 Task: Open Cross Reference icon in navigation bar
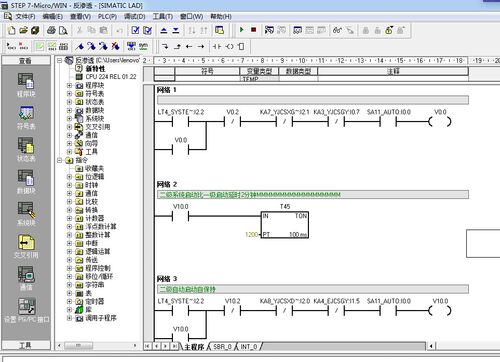coord(26,247)
